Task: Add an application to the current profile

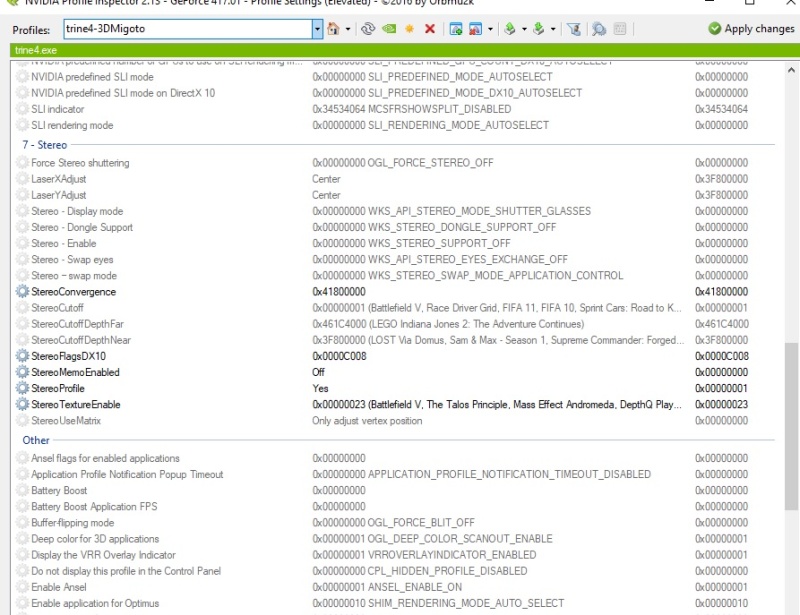Action: coord(456,29)
